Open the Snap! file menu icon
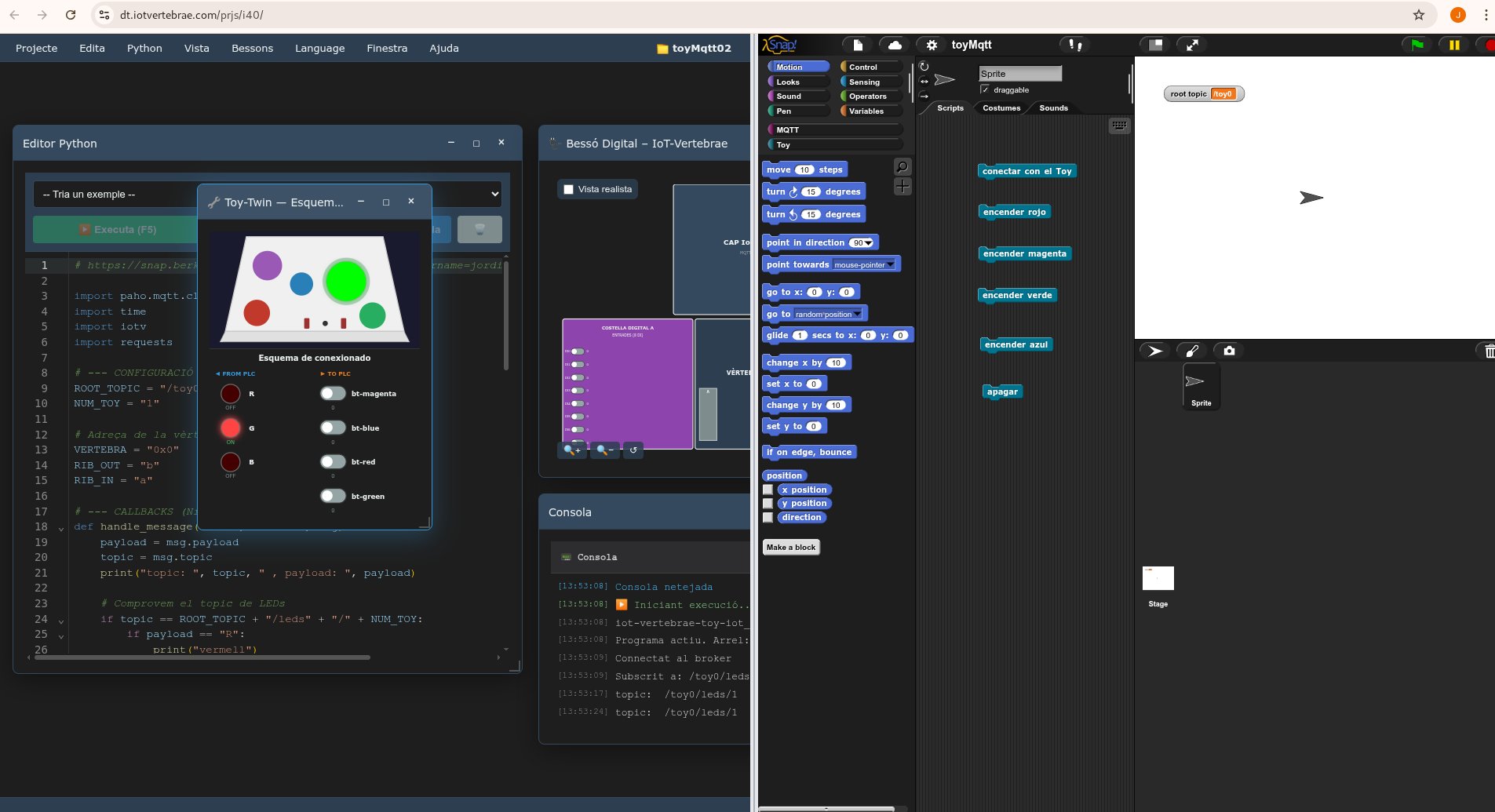 coord(859,45)
